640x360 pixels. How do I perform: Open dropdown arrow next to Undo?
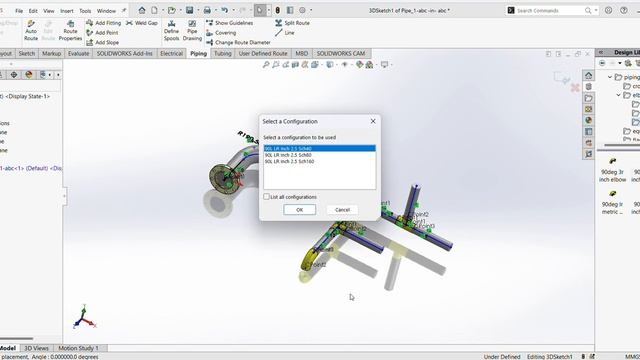click(x=233, y=10)
